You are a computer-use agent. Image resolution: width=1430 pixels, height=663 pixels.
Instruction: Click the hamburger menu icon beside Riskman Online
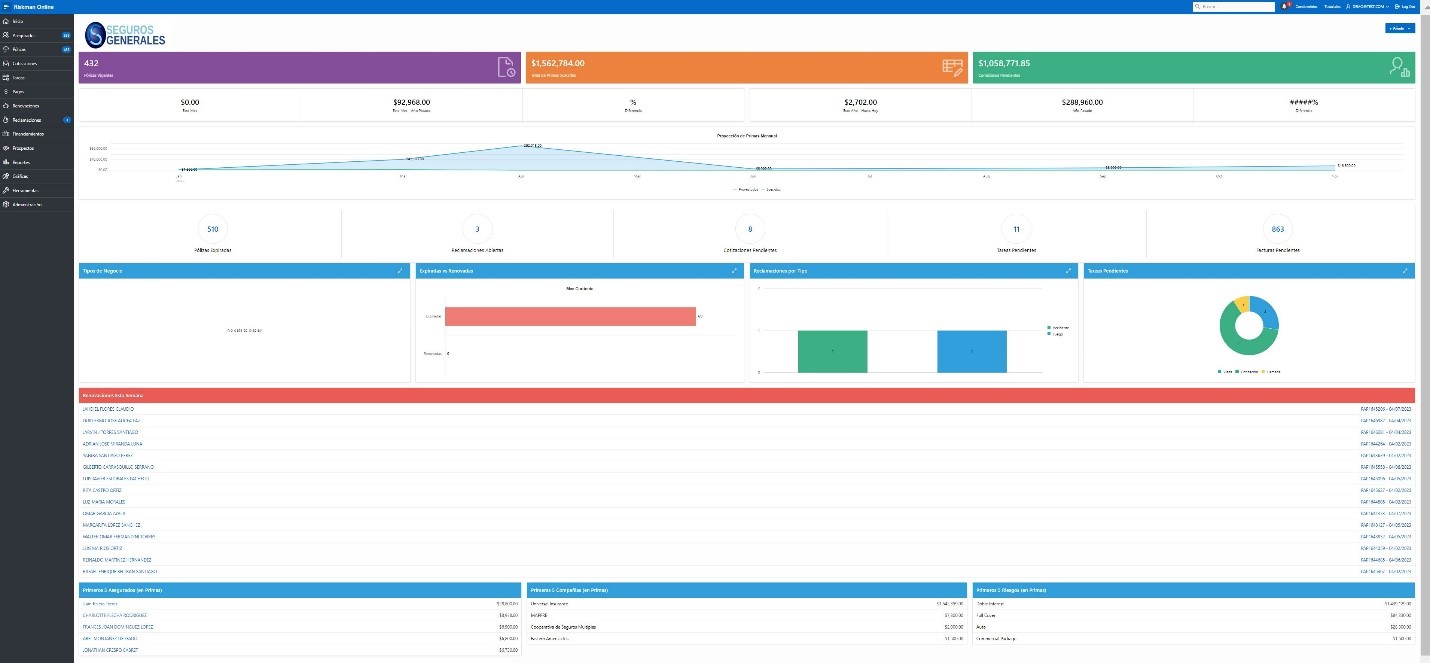tap(6, 6)
